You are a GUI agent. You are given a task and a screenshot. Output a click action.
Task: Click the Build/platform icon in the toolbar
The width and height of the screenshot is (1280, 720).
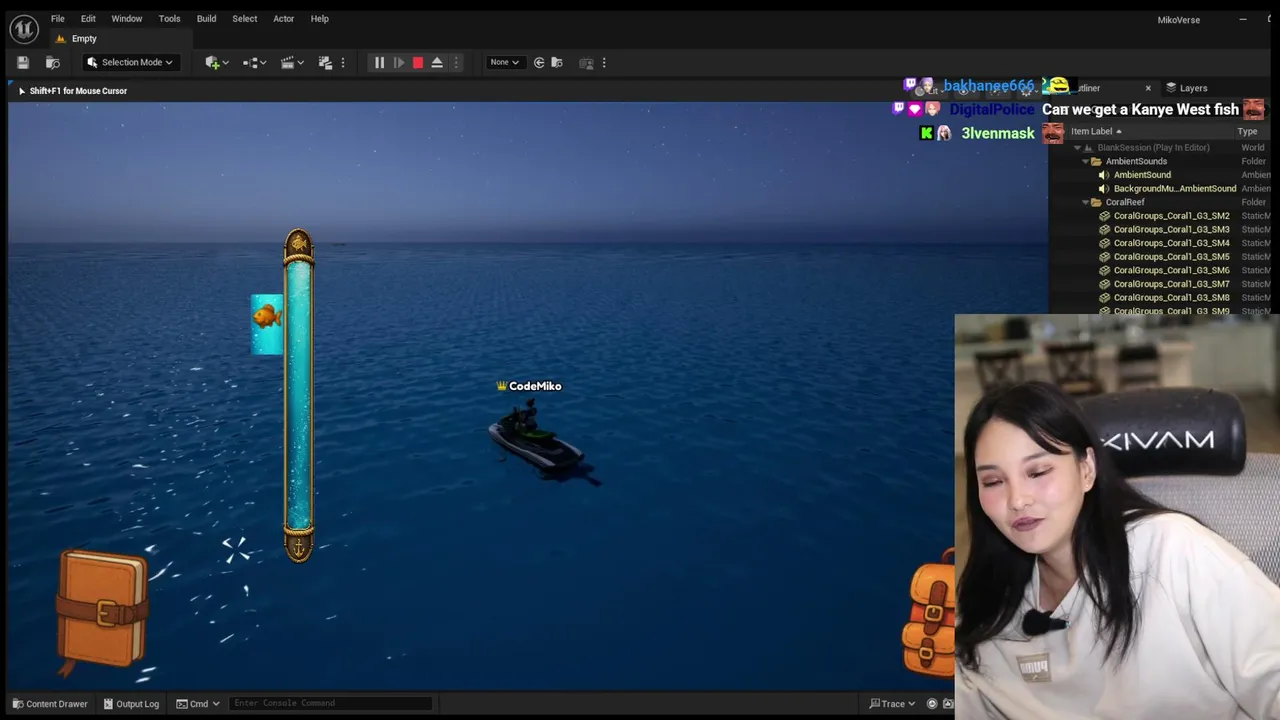(325, 63)
